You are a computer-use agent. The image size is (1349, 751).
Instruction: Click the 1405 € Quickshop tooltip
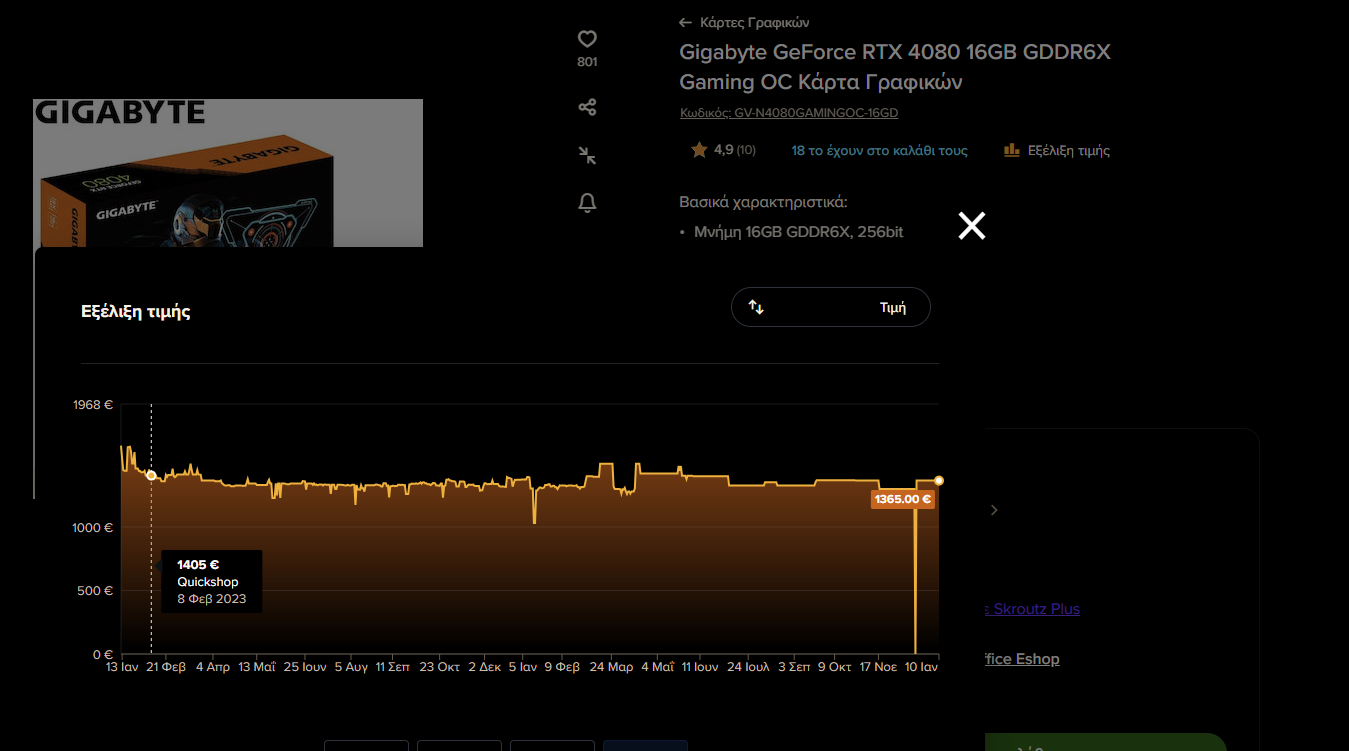click(212, 581)
